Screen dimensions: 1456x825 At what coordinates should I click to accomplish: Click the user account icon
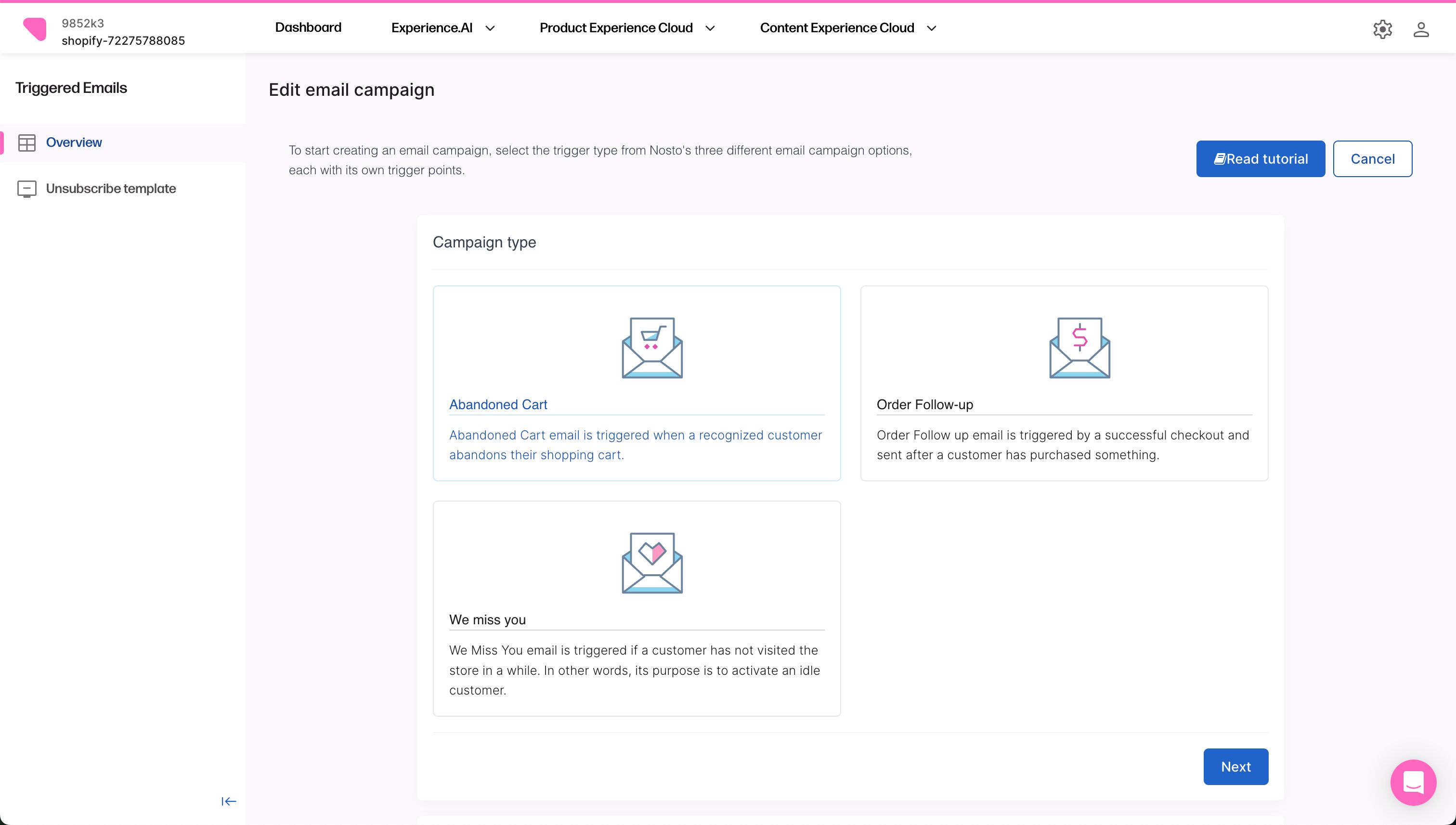[1421, 29]
